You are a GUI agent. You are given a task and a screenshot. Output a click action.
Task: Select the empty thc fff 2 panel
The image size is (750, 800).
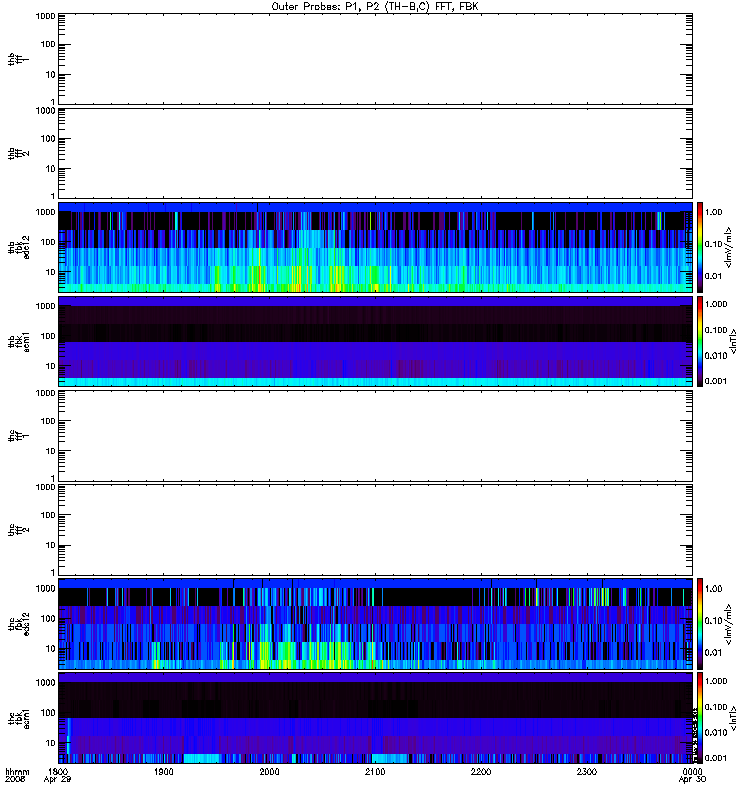[375, 530]
